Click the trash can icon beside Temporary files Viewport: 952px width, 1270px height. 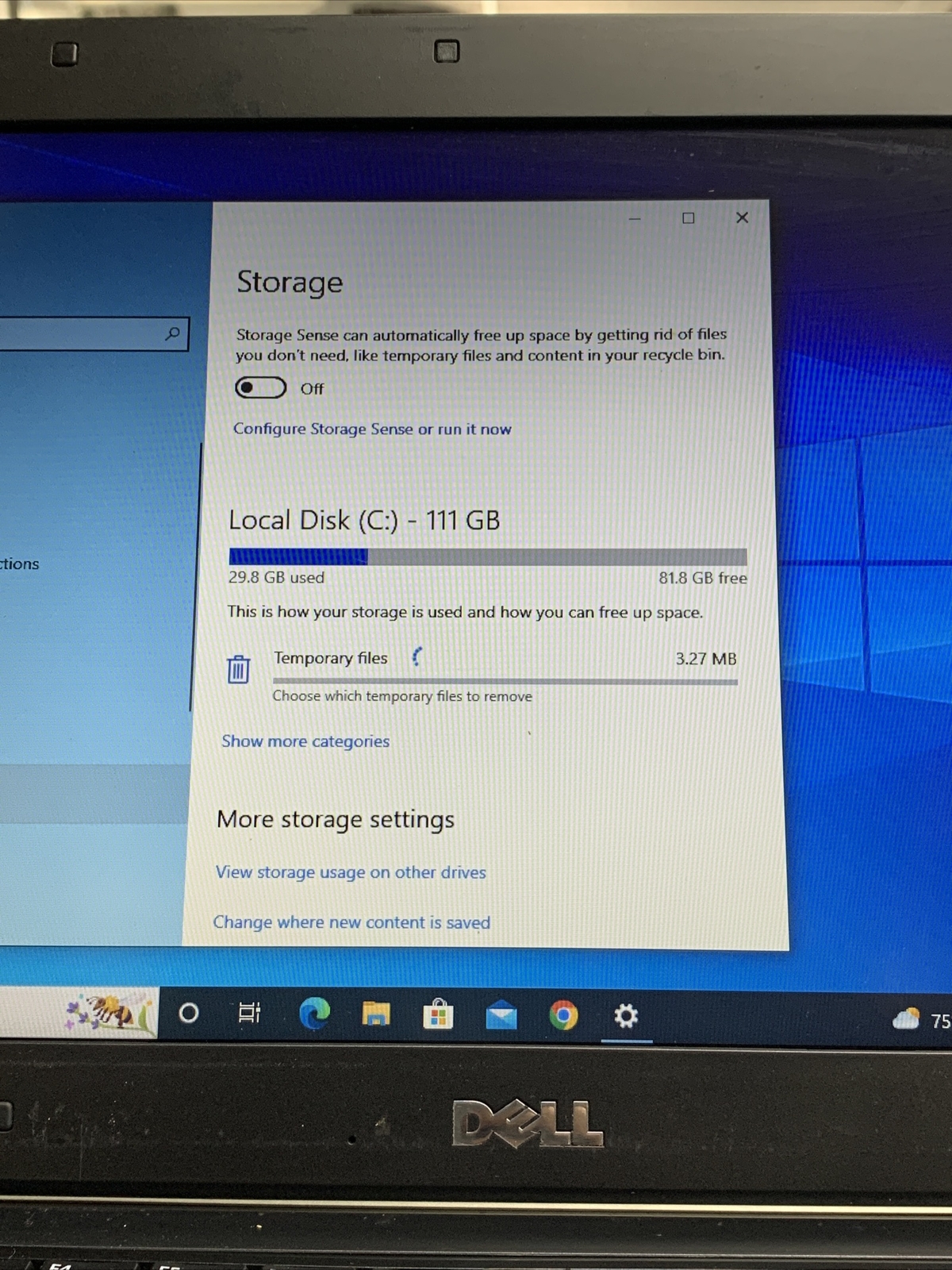pos(238,669)
